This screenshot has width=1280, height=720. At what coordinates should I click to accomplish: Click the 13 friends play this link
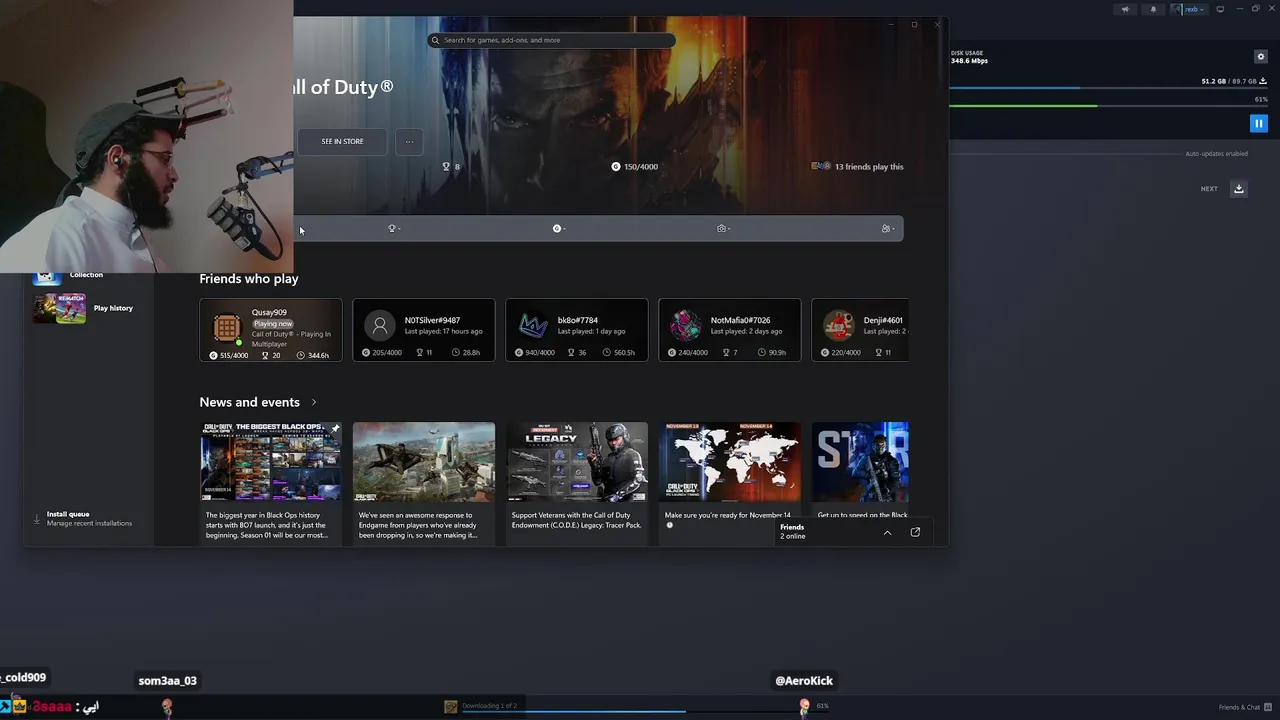857,166
